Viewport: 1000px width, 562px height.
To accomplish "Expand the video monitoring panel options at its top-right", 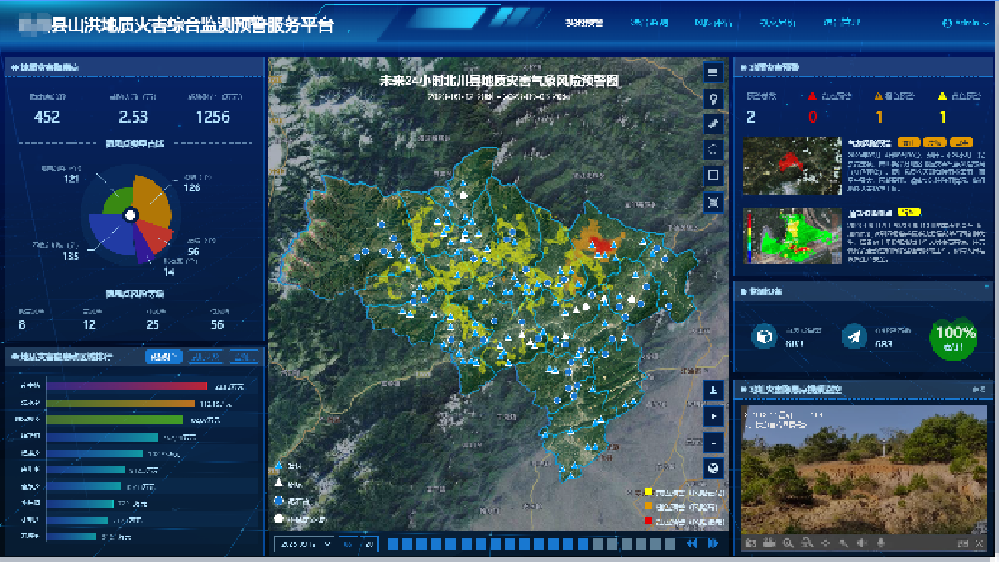I will pyautogui.click(x=977, y=388).
